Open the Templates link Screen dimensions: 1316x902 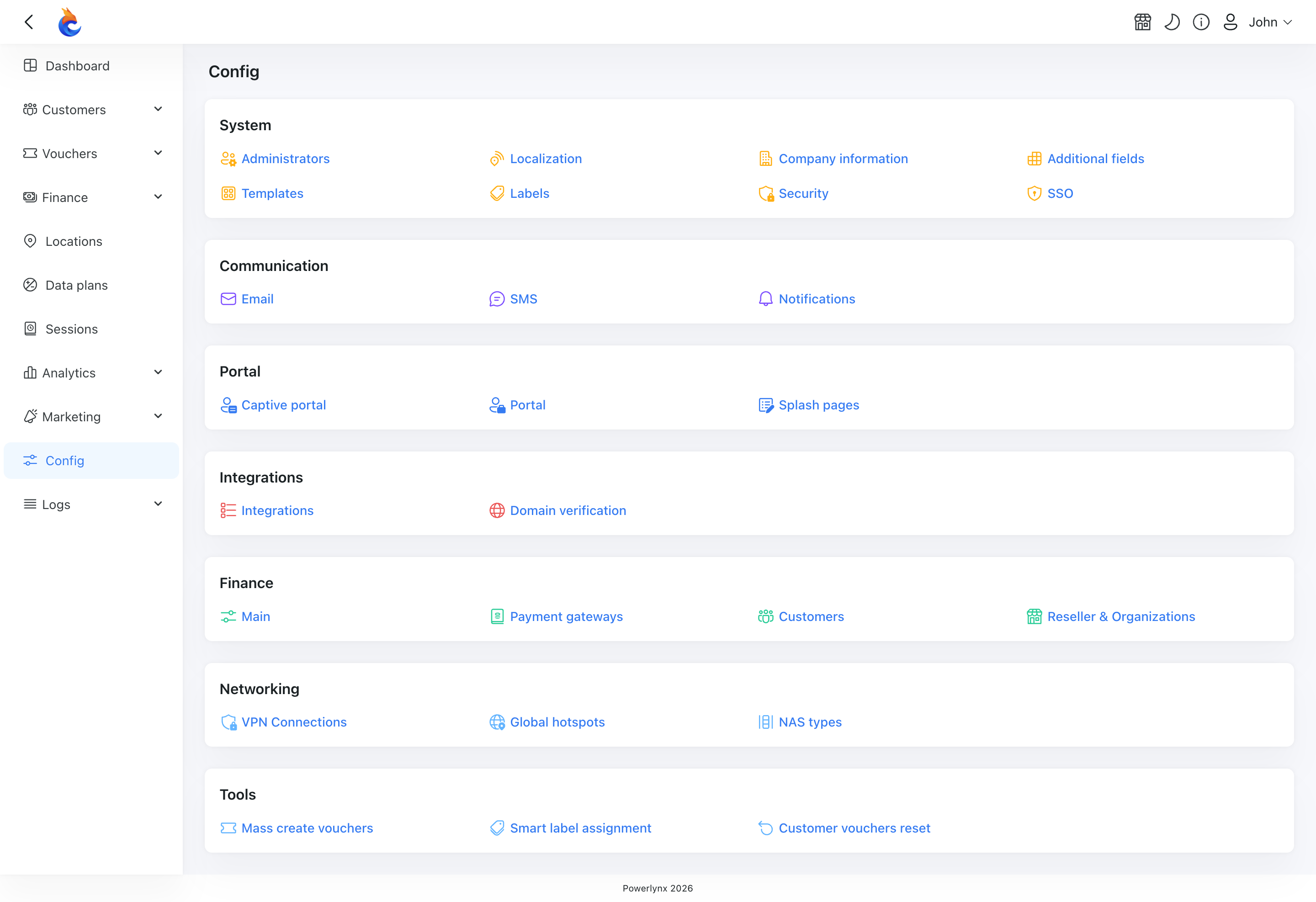(272, 193)
